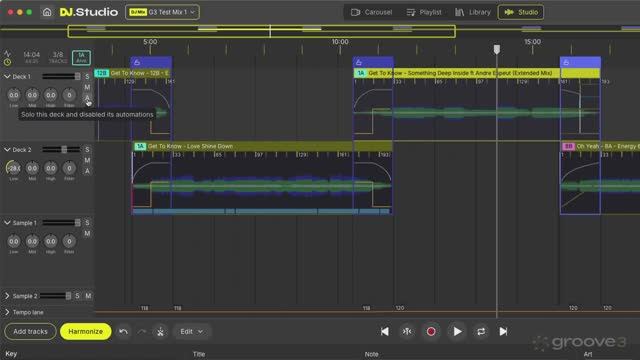Switch to the Carousel view

(x=371, y=12)
